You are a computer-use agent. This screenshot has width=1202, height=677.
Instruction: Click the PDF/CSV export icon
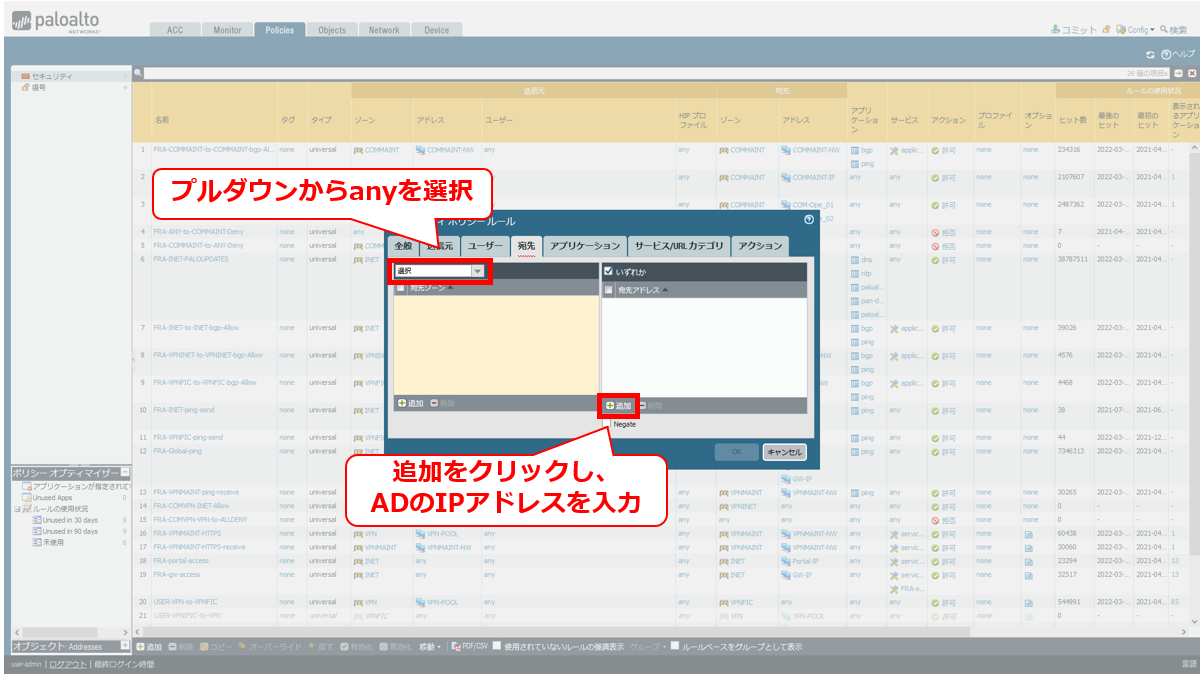point(456,647)
